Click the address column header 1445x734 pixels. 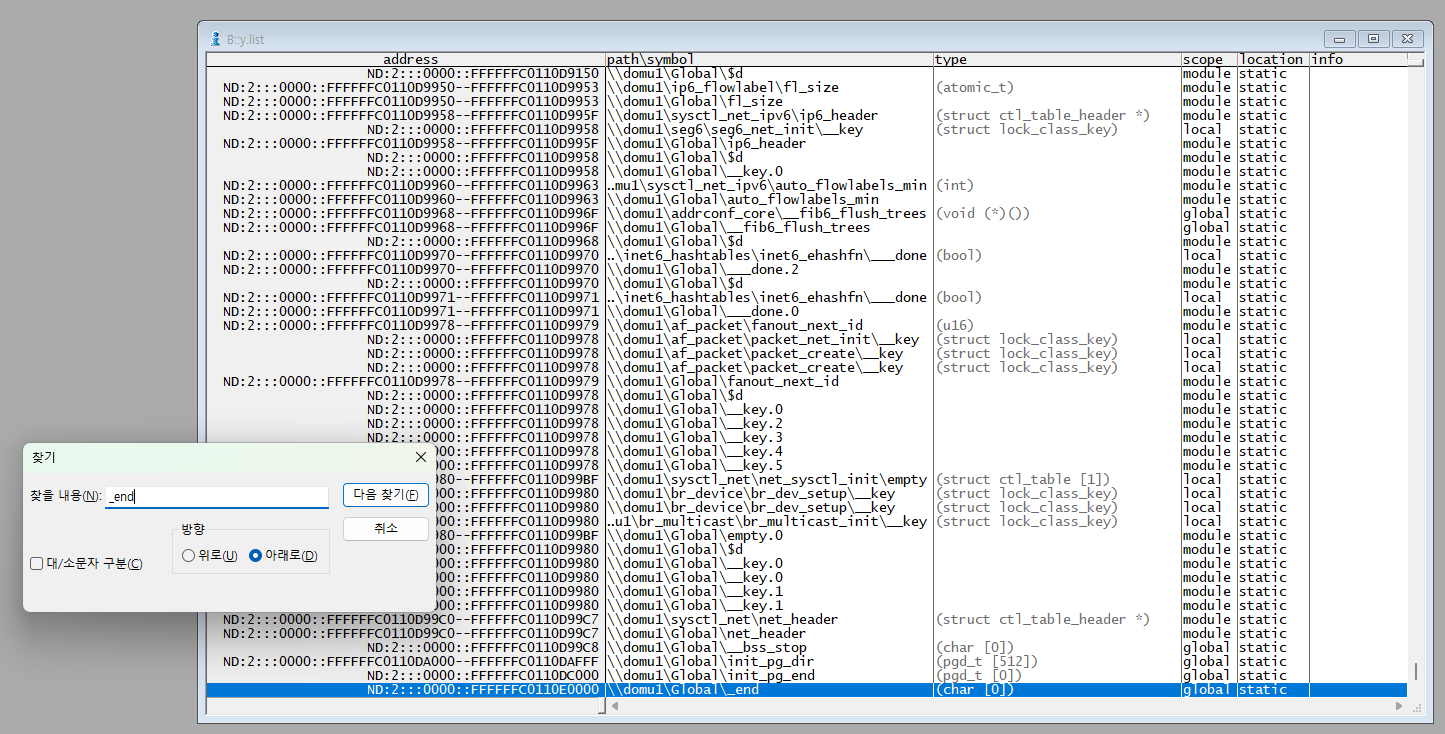pyautogui.click(x=410, y=60)
